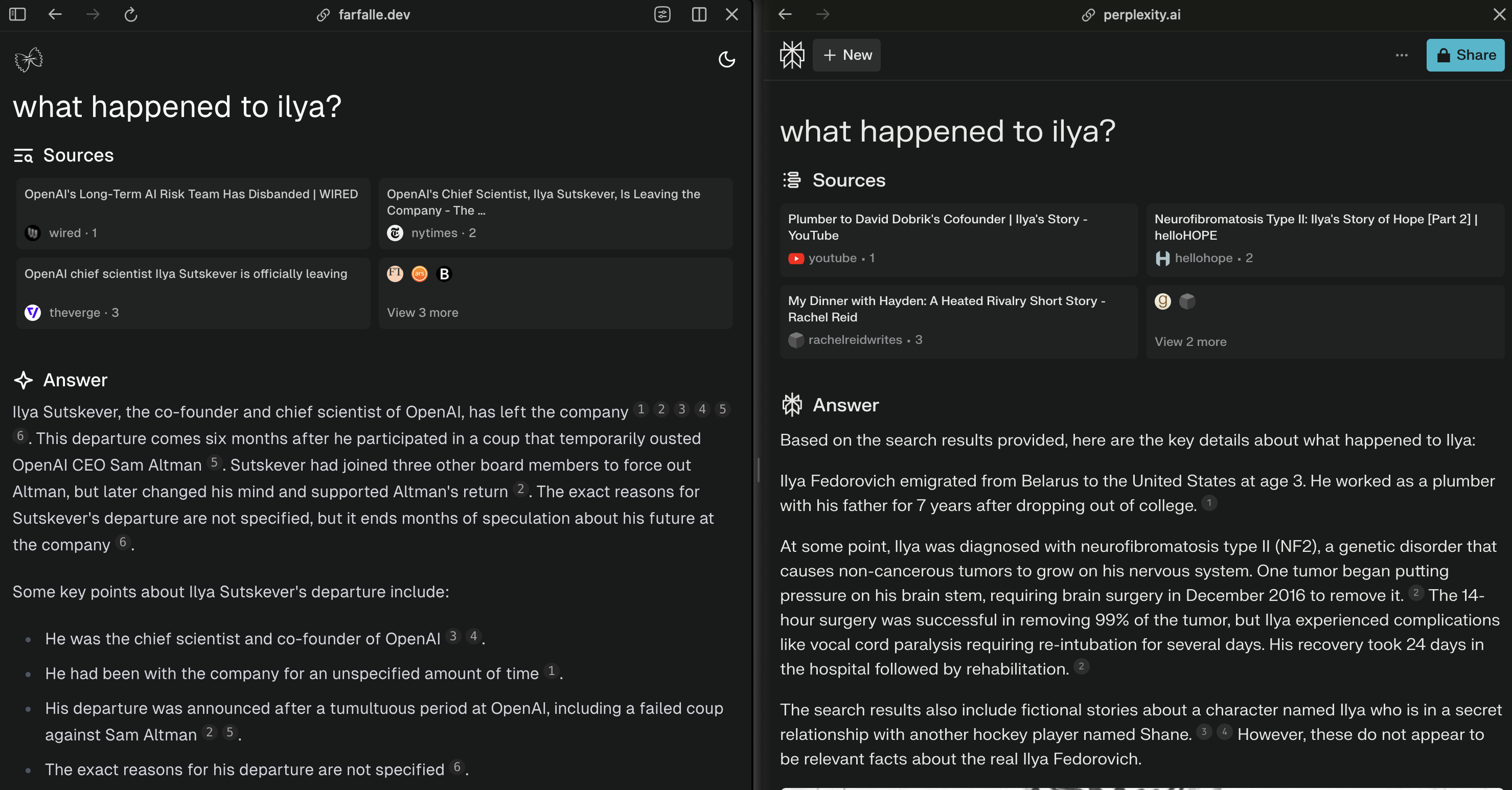Click citation 4 after 'hockey player named Shane'
The height and width of the screenshot is (790, 1512).
[x=1224, y=732]
